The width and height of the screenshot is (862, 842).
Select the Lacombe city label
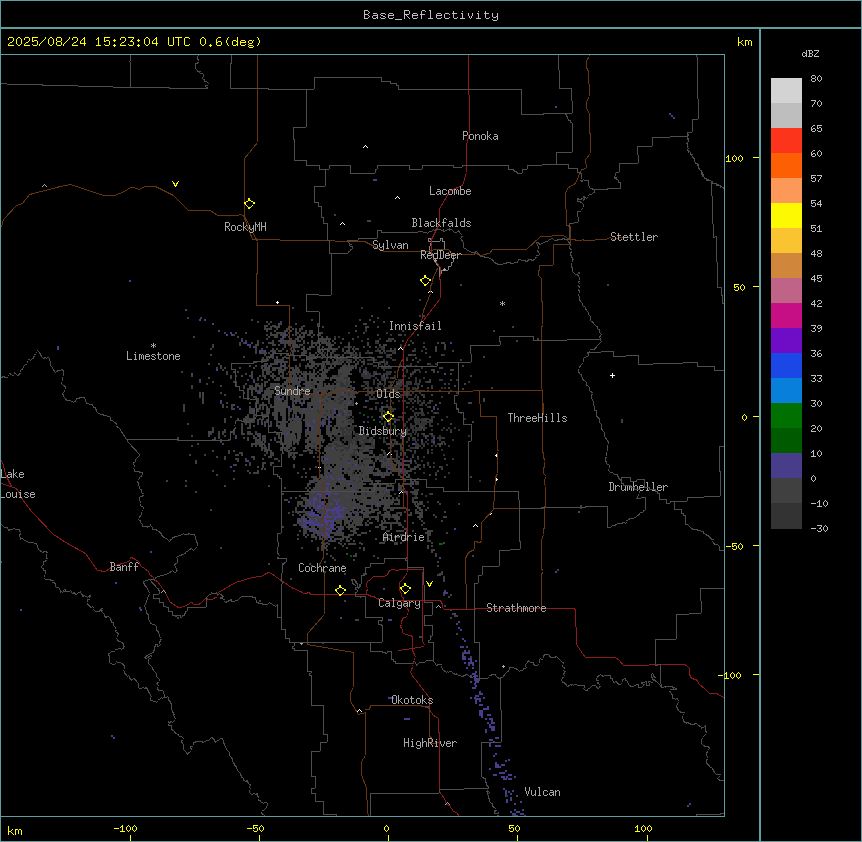[450, 191]
